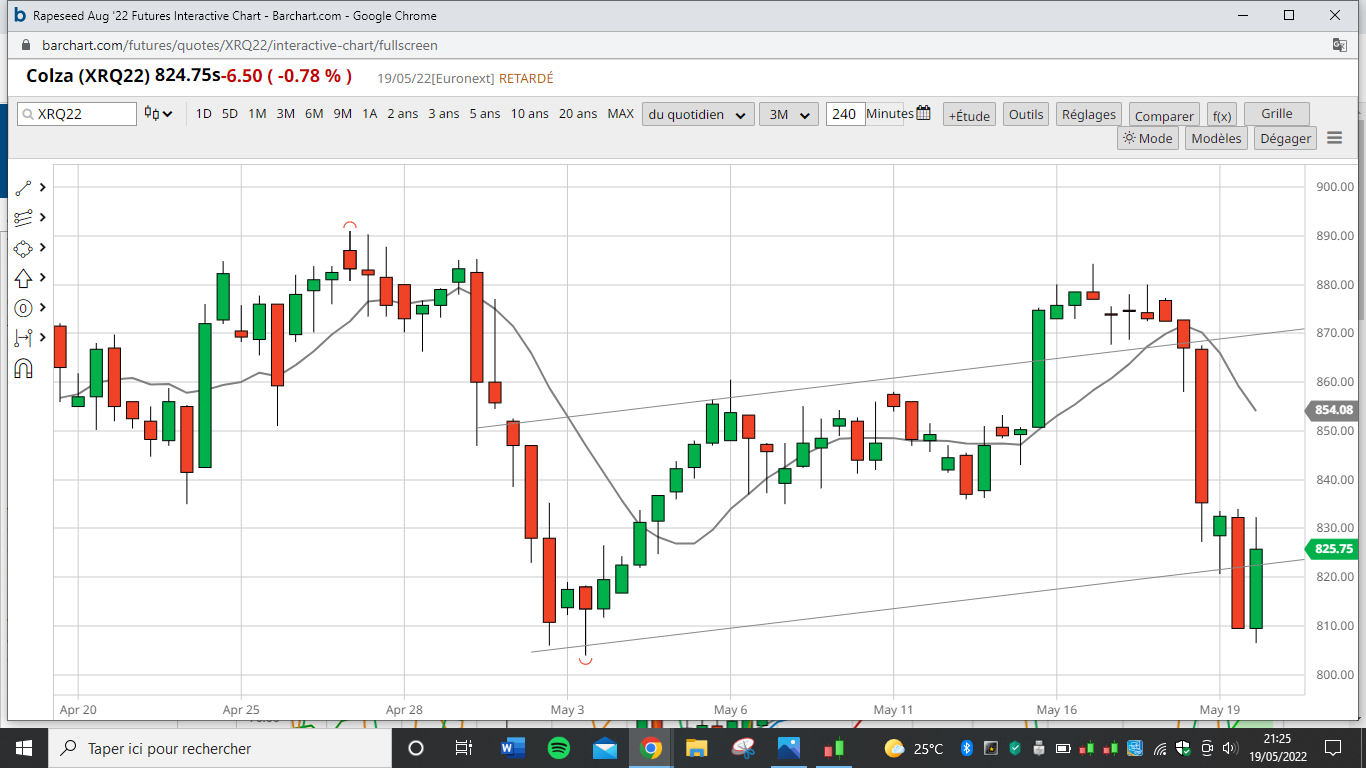Screen dimensions: 1366x768
Task: Select the measurement bracket tool
Action: pyautogui.click(x=24, y=338)
